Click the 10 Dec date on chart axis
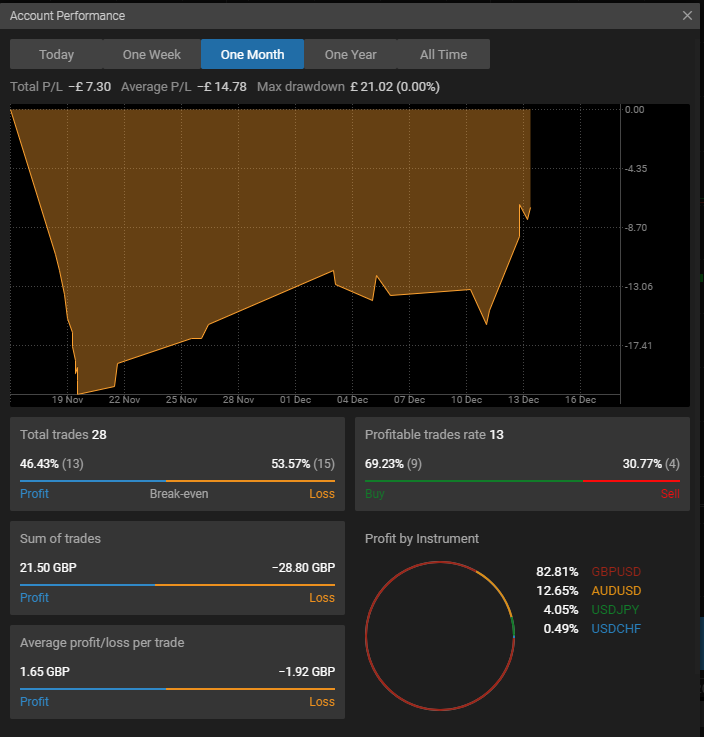The height and width of the screenshot is (737, 704). tap(466, 400)
